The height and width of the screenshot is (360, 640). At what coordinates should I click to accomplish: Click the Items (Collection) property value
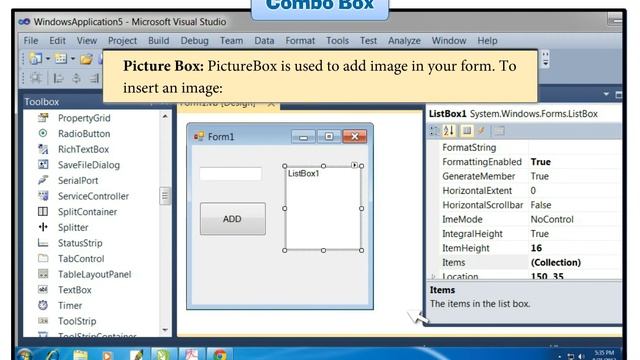tap(556, 262)
